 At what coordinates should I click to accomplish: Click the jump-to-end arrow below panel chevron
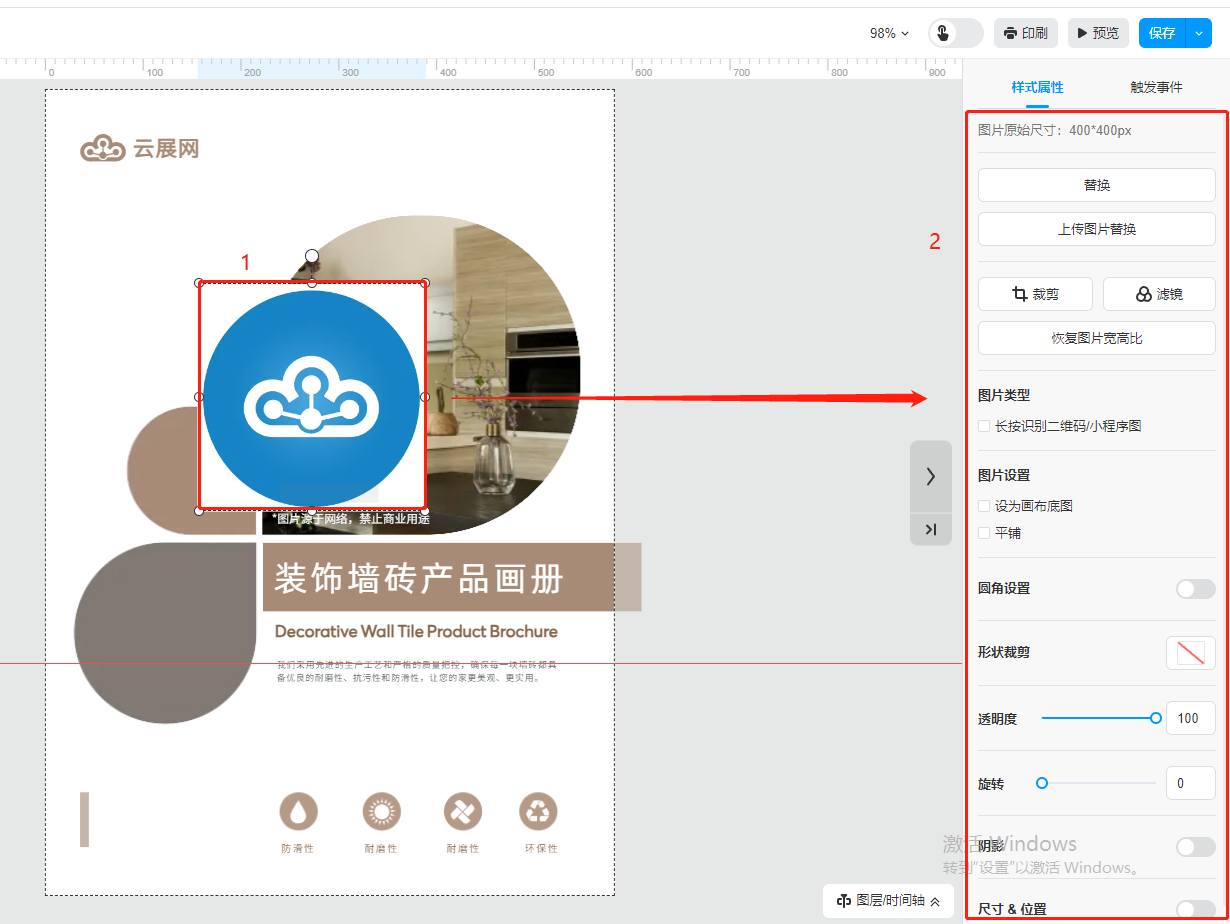coord(930,529)
